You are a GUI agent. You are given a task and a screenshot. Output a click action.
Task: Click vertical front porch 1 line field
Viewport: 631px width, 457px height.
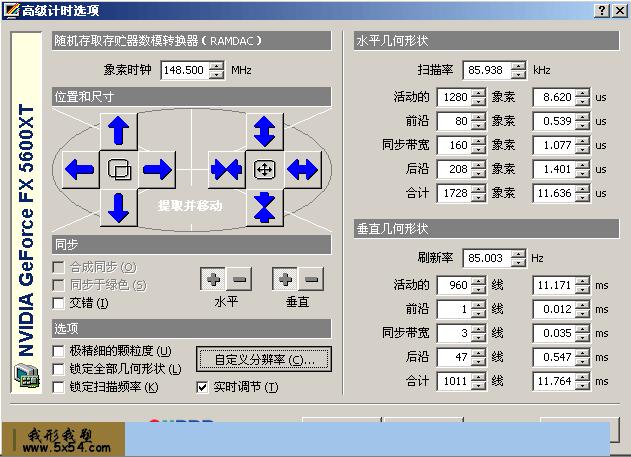pos(454,309)
